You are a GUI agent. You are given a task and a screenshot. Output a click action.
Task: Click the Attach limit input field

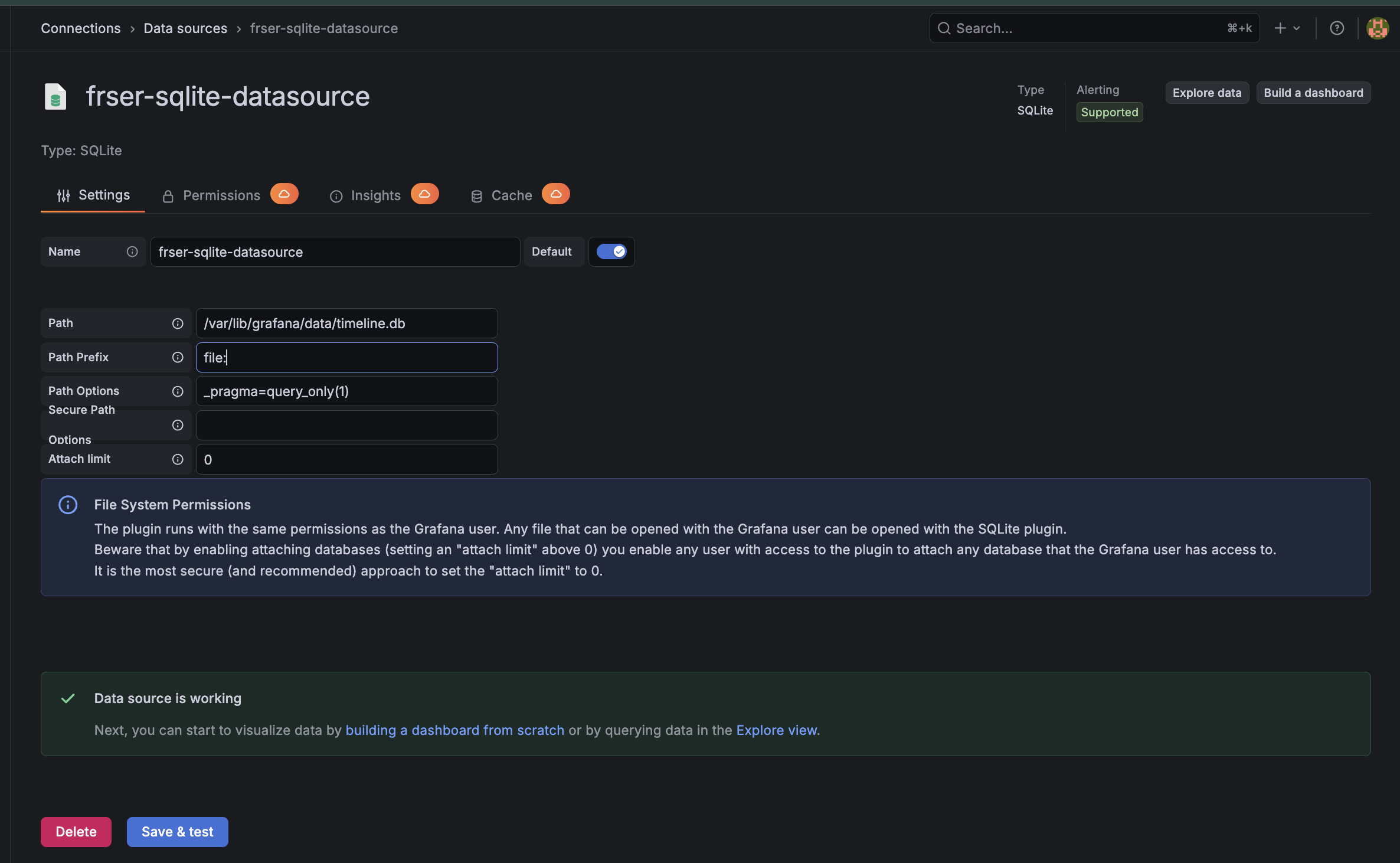click(x=347, y=460)
